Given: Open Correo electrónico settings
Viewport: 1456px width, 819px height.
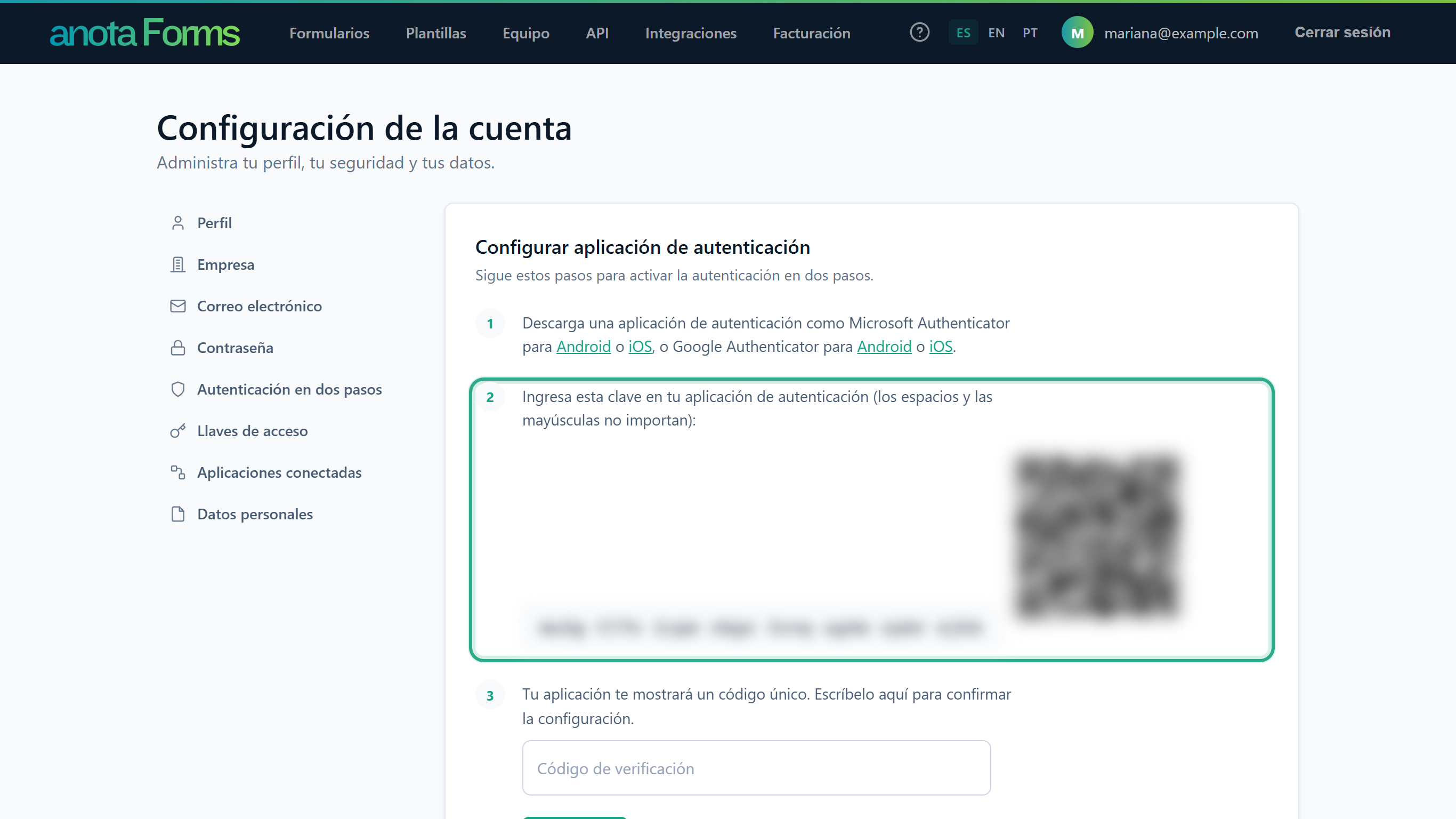Looking at the screenshot, I should pyautogui.click(x=260, y=306).
